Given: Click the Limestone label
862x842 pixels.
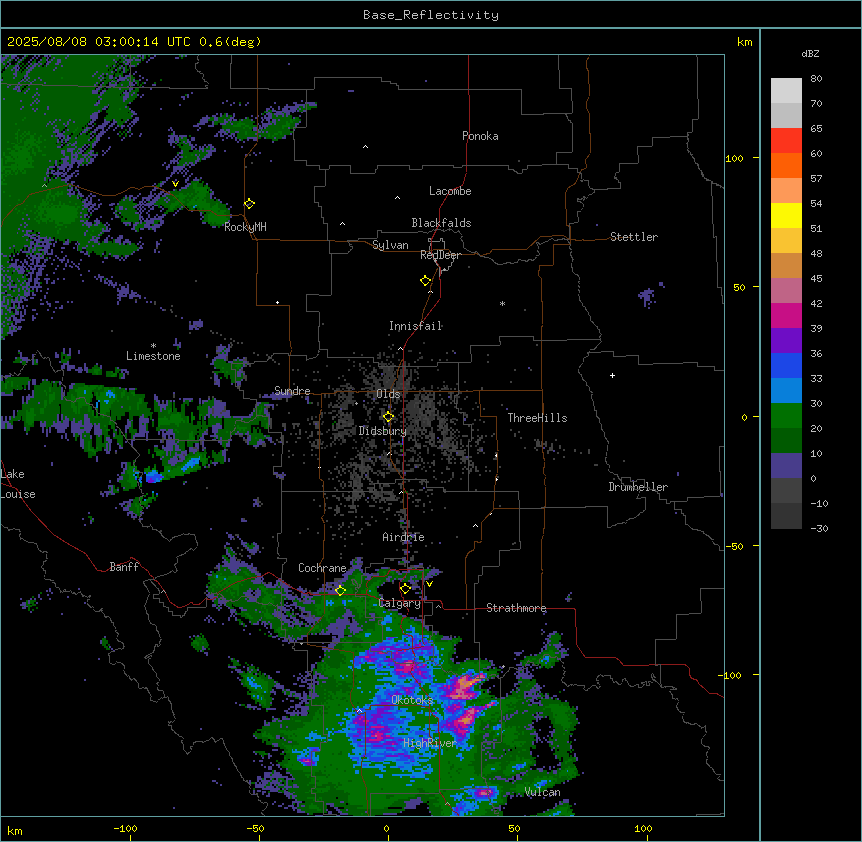Looking at the screenshot, I should point(153,356).
